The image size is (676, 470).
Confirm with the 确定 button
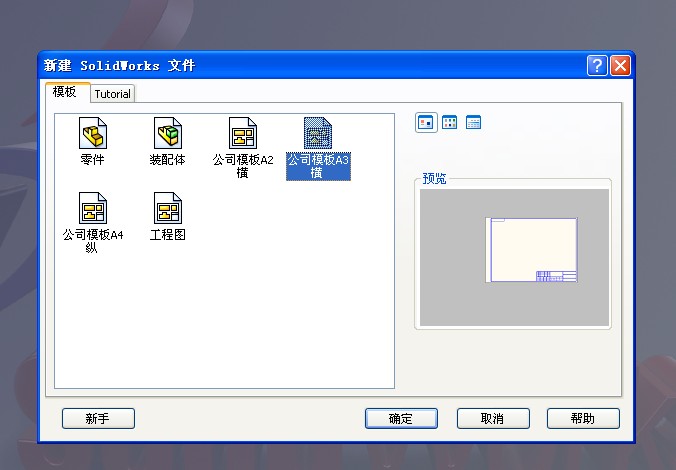(x=401, y=418)
